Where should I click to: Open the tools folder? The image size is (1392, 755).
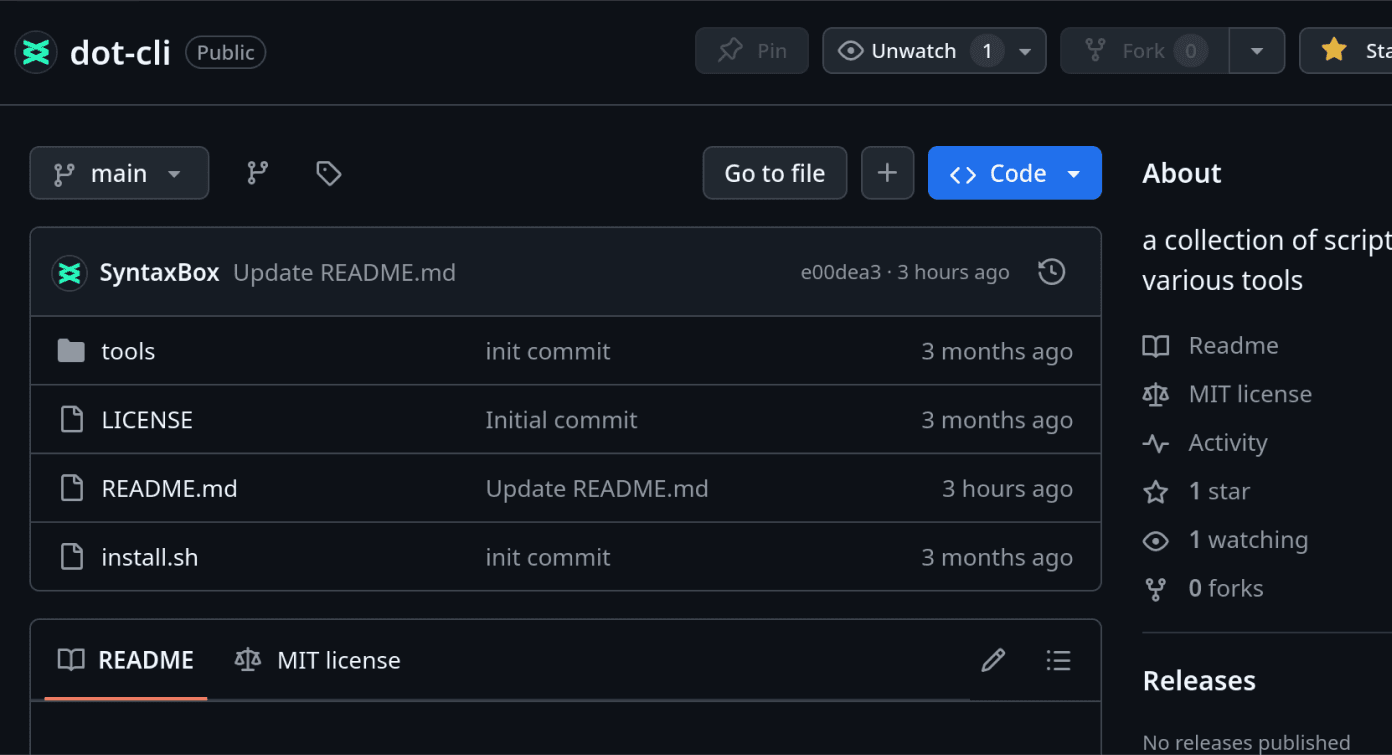click(128, 351)
